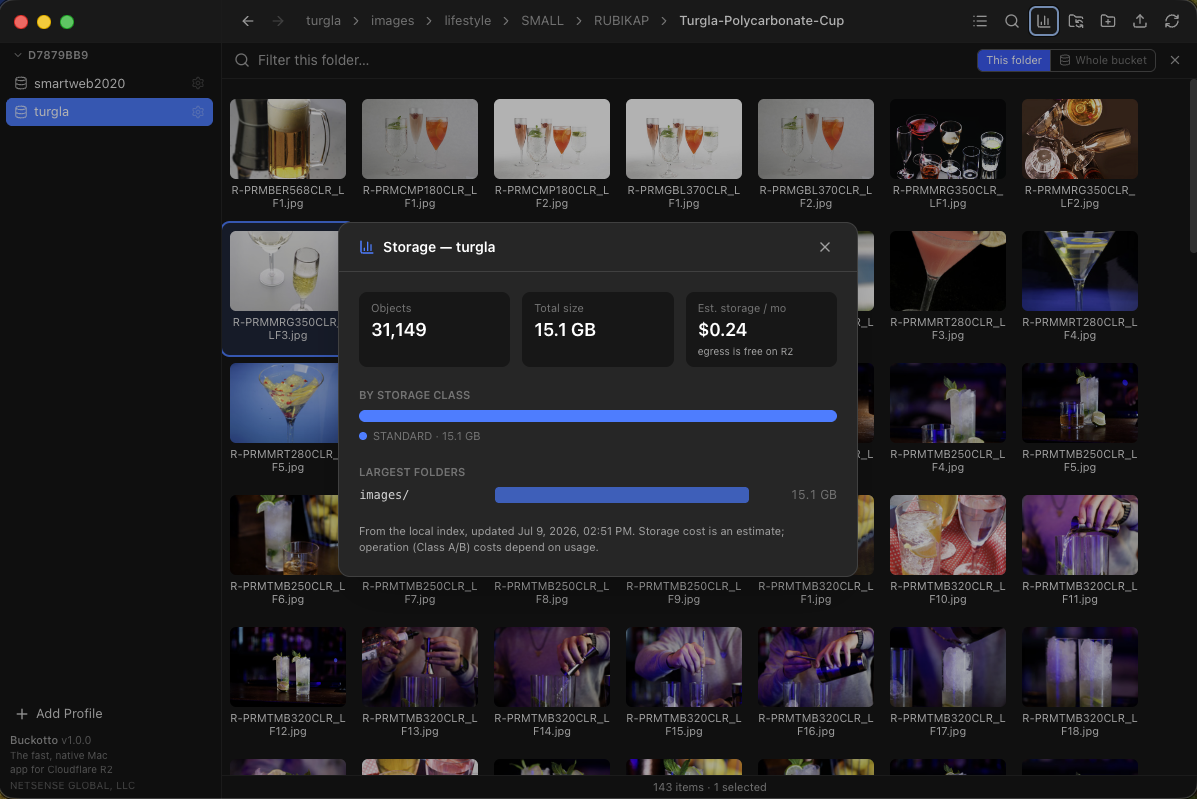Viewport: 1197px width, 799px height.
Task: Open the search magnifier in toolbar
Action: pos(1011,21)
